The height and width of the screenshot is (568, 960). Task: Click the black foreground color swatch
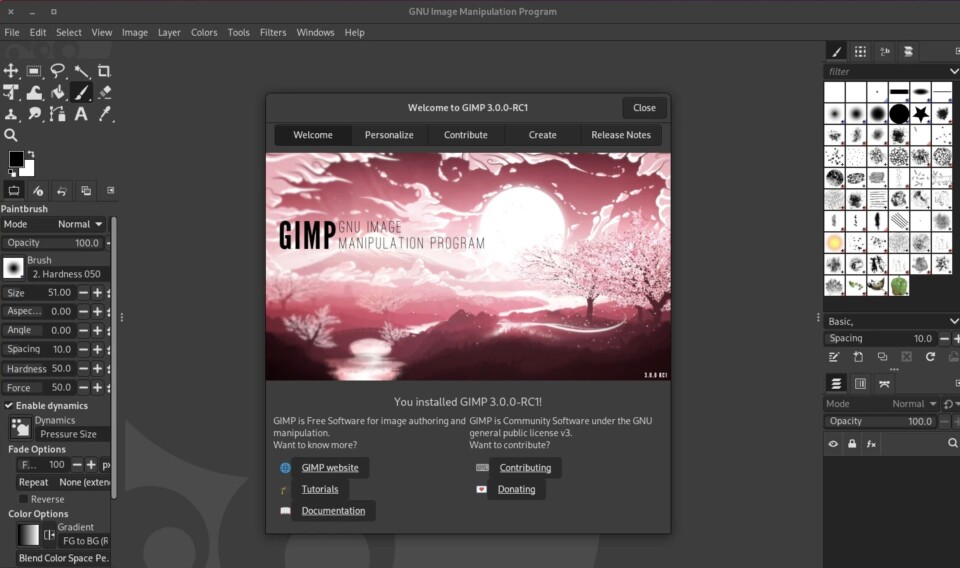(16, 159)
